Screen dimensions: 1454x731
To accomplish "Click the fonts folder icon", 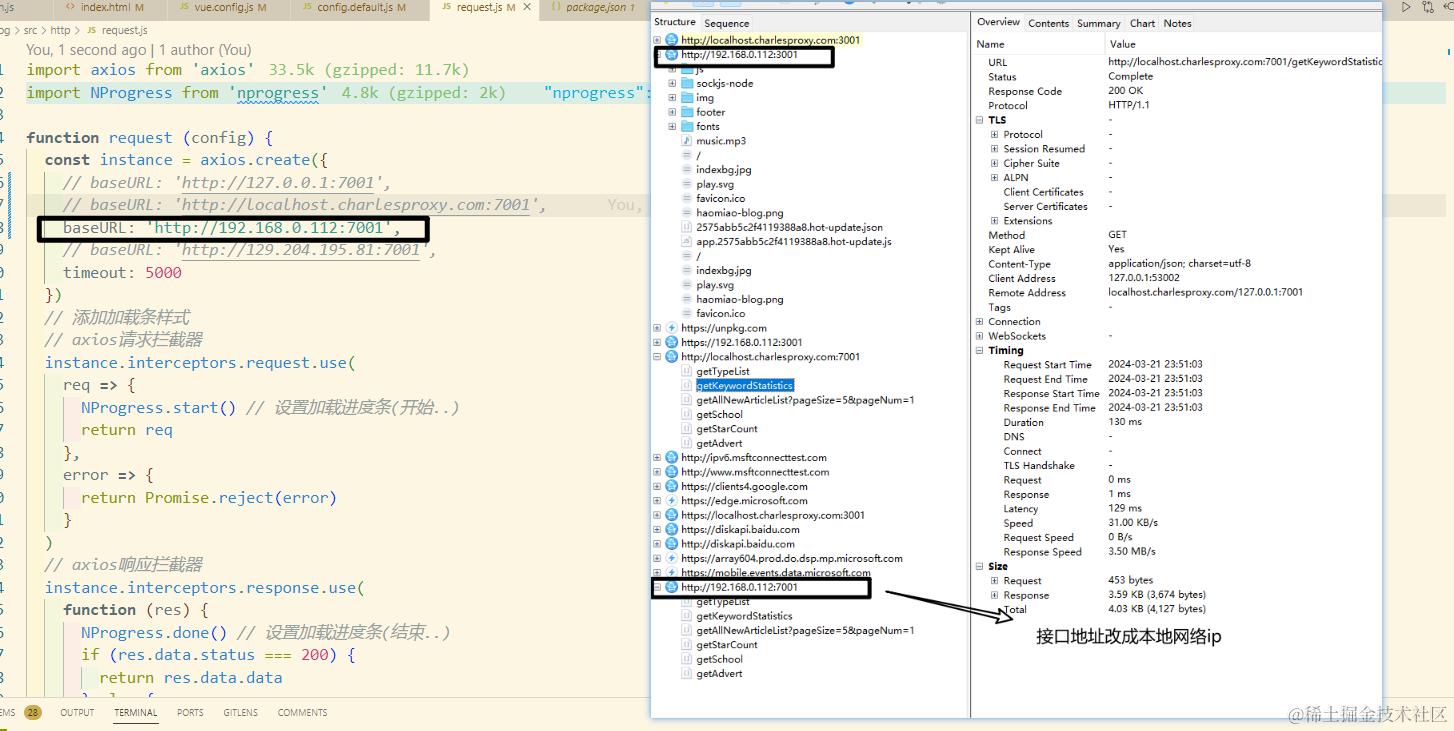I will click(x=687, y=127).
